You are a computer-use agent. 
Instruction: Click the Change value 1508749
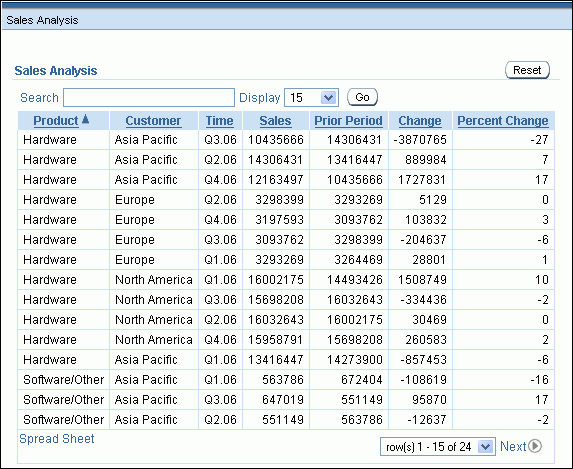[x=422, y=280]
